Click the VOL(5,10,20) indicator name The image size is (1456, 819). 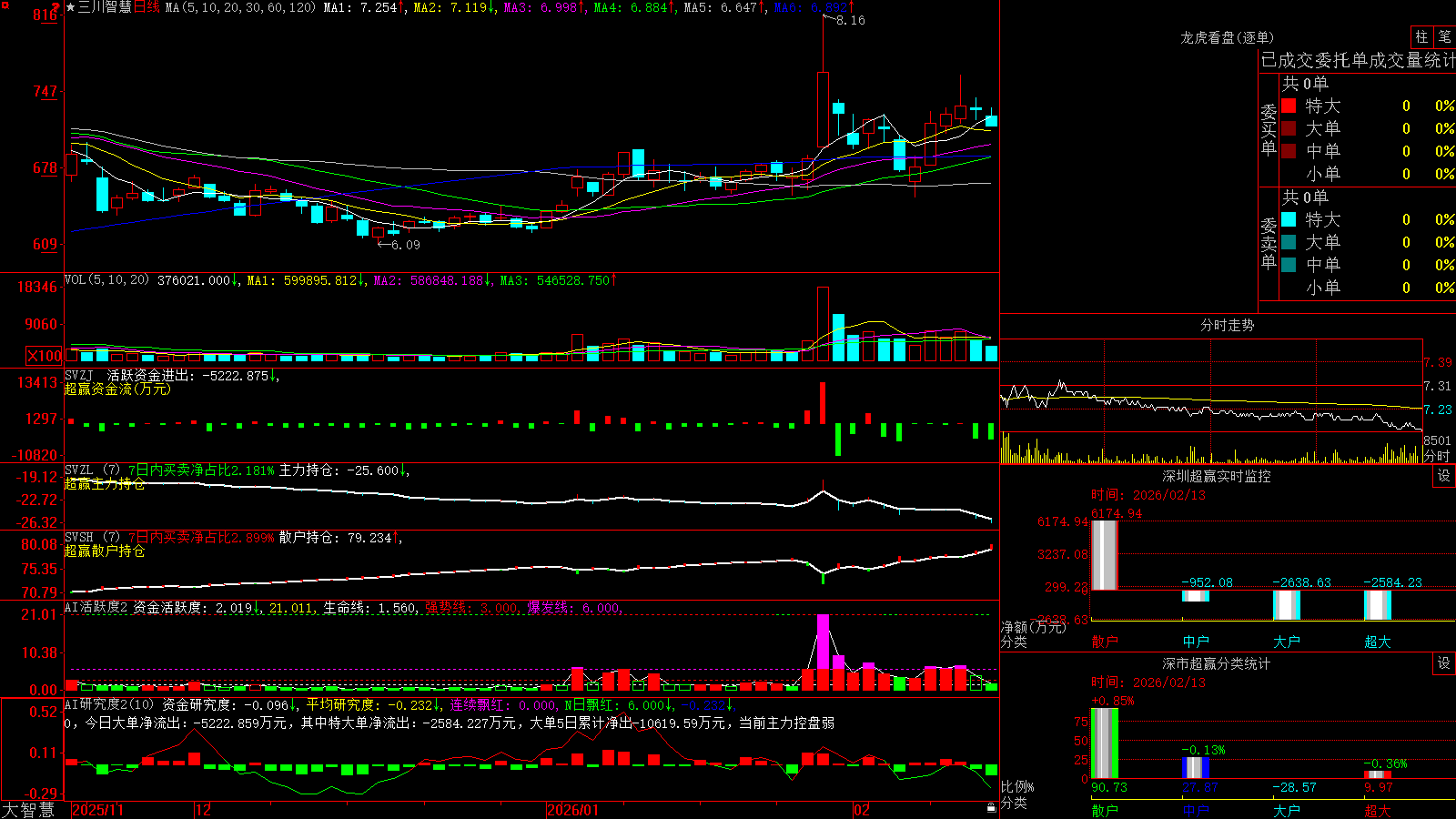point(106,280)
